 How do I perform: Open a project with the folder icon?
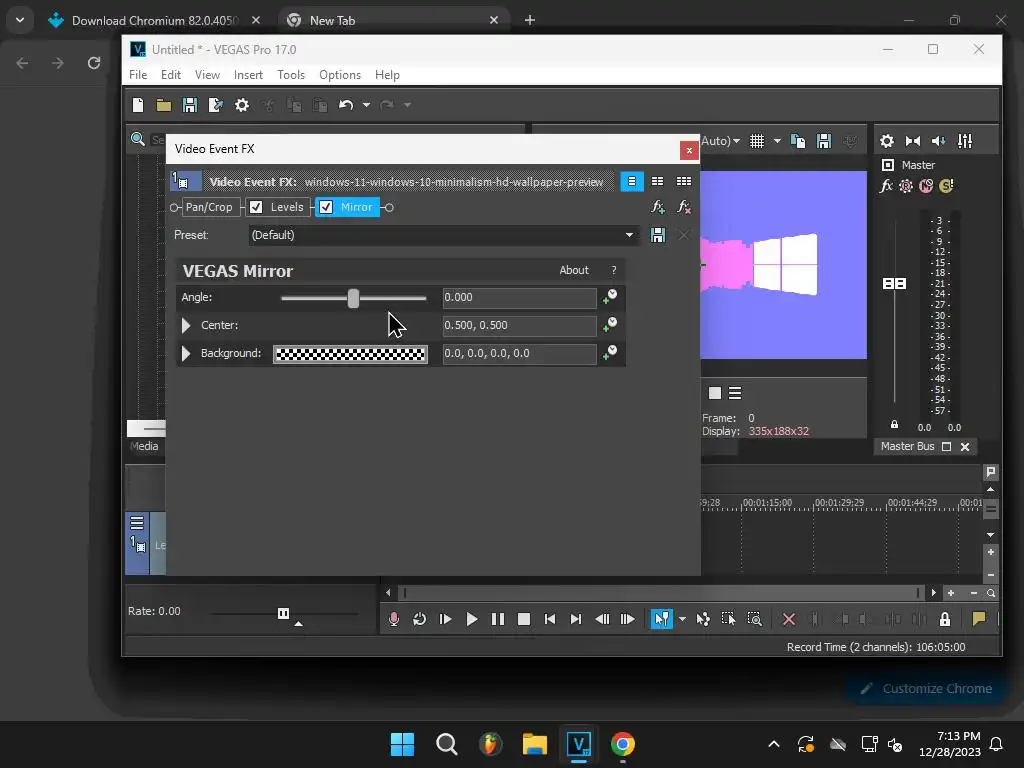(164, 105)
